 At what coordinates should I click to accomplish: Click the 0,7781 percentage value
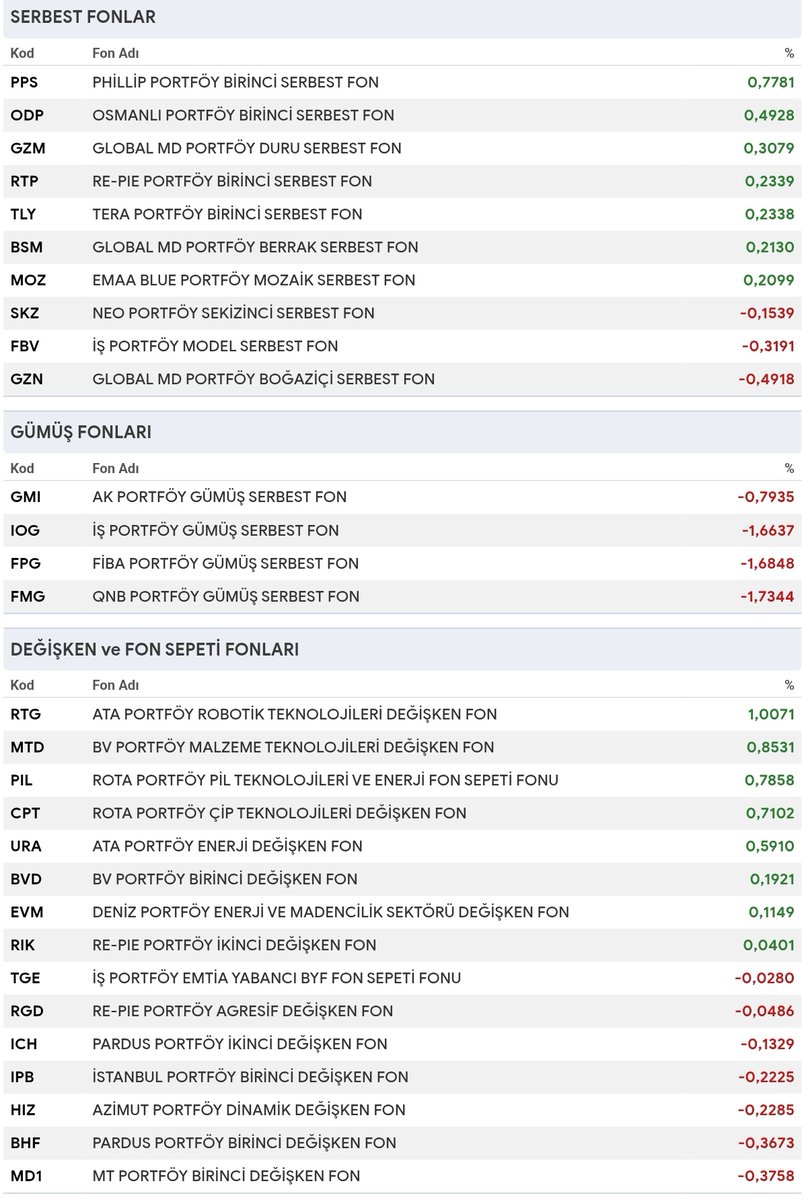coord(770,82)
